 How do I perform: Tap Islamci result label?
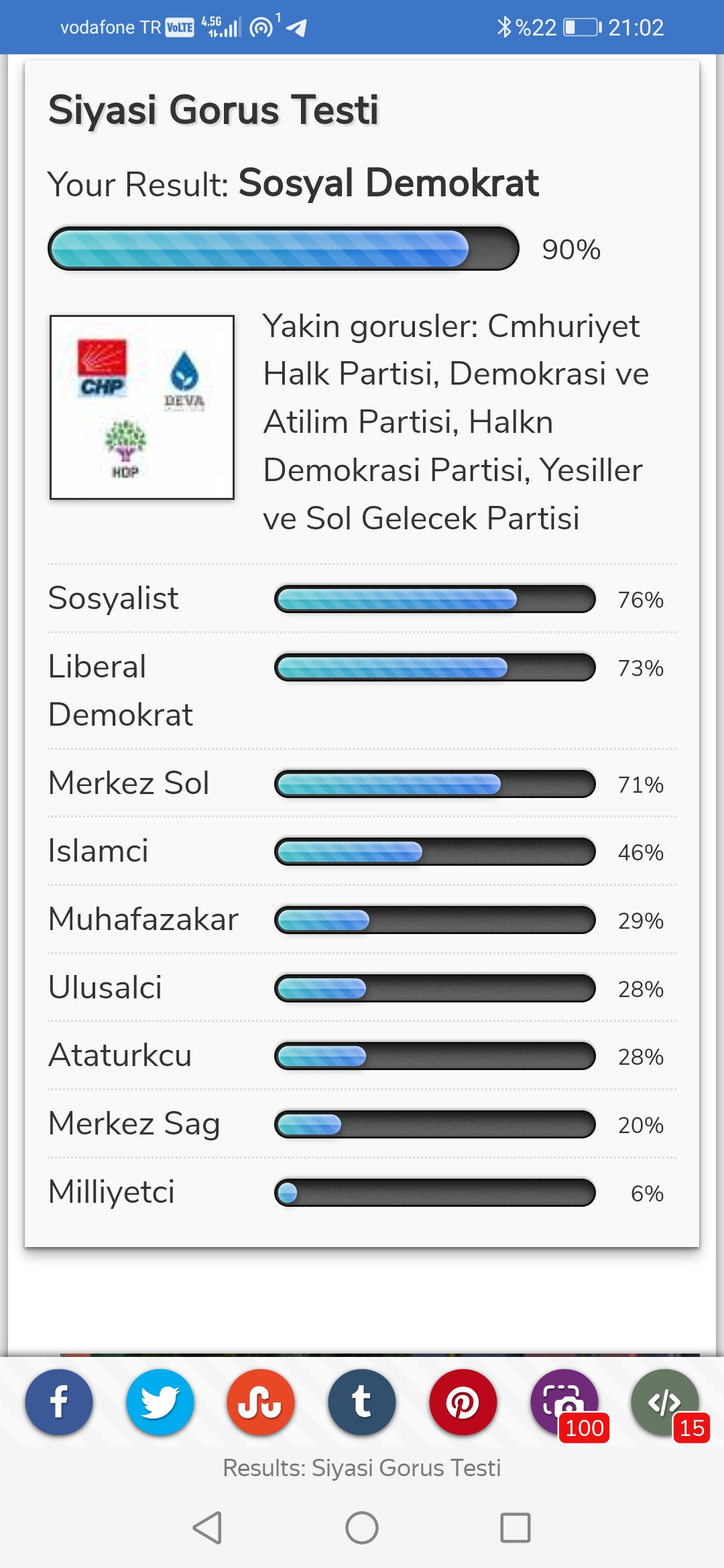pos(99,851)
